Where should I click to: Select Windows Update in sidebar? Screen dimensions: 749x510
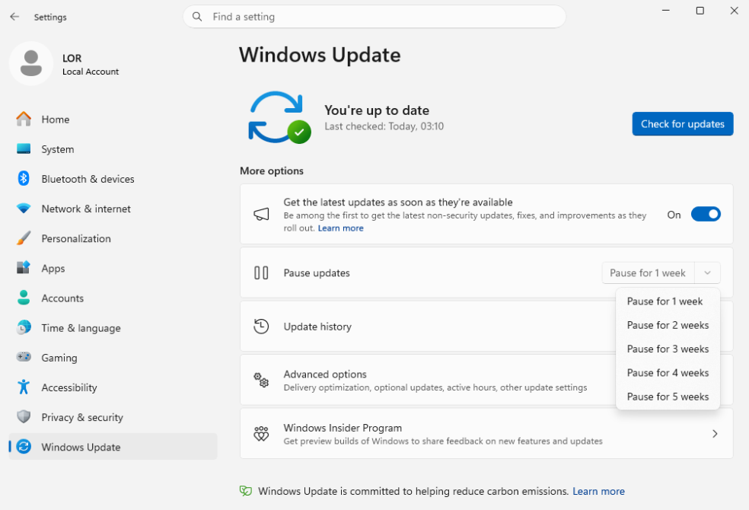113,447
